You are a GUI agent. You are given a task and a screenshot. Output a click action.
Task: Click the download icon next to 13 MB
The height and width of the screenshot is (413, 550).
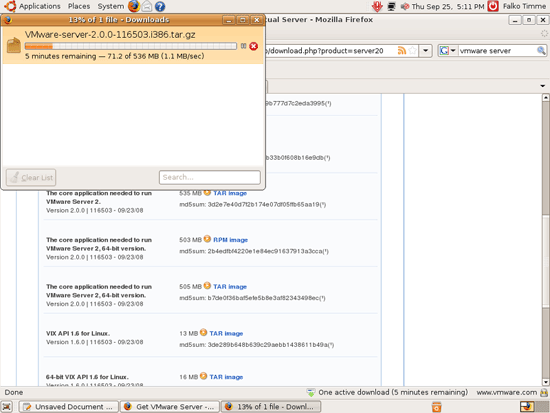coord(203,332)
